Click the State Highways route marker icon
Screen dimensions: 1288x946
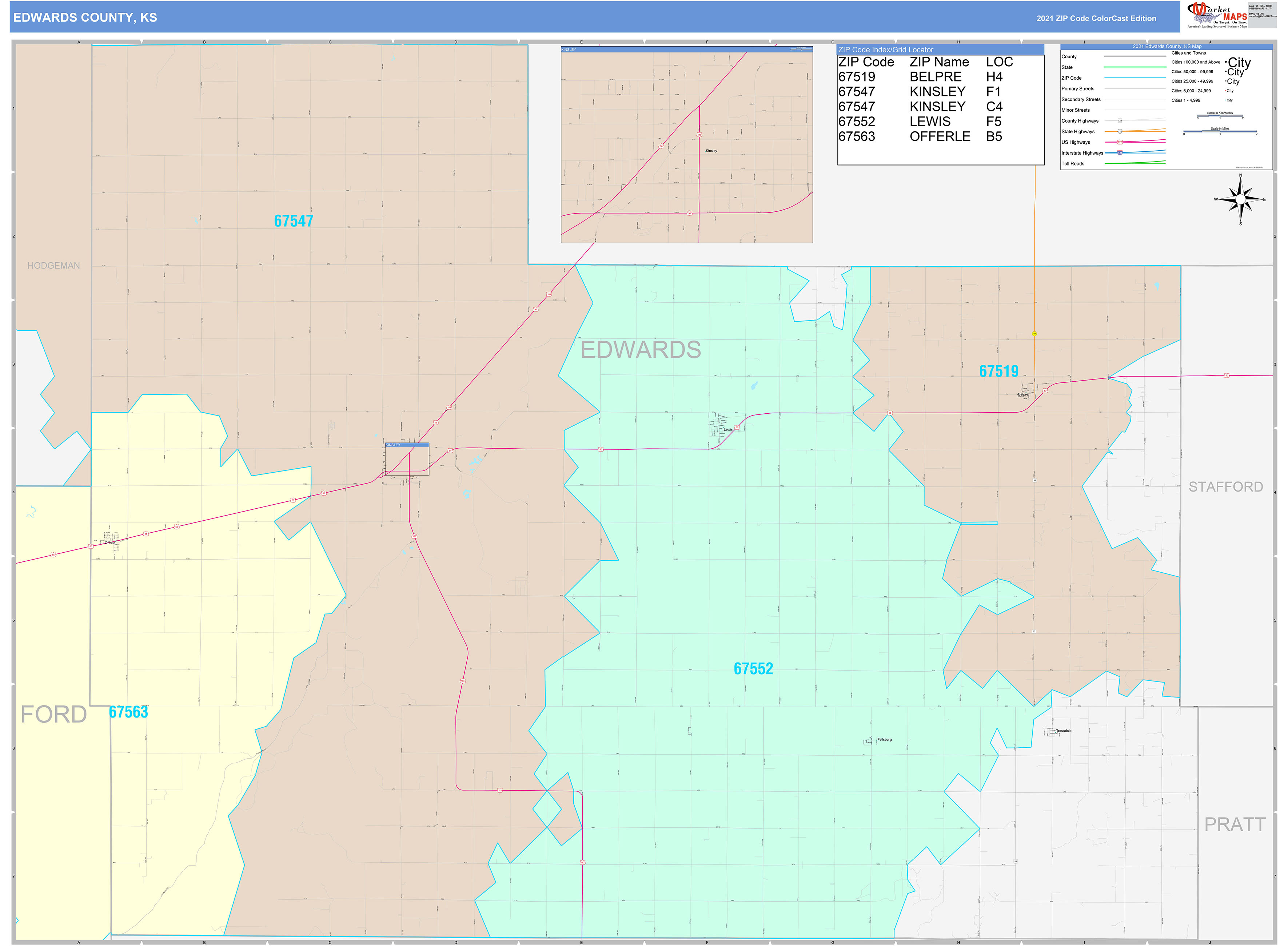[1120, 132]
